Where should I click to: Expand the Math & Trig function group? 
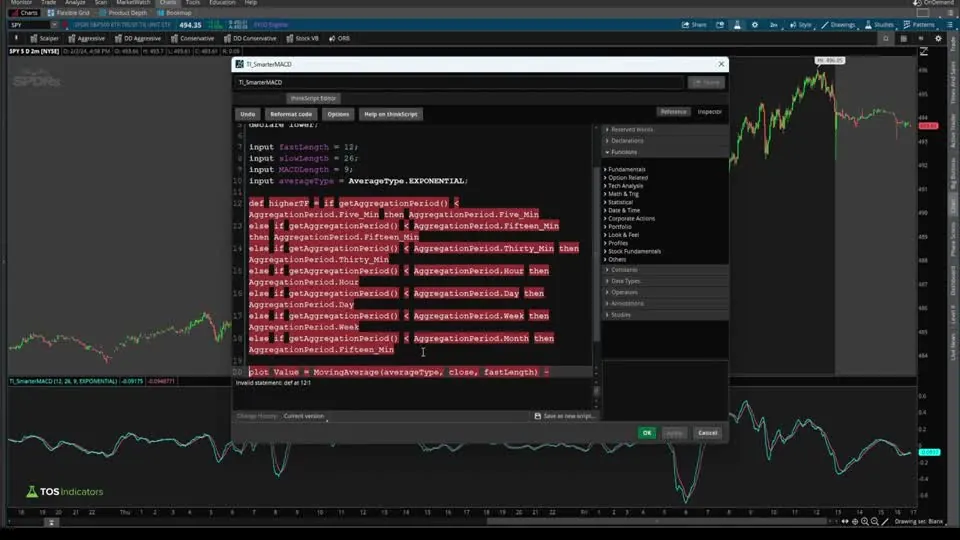tap(621, 194)
